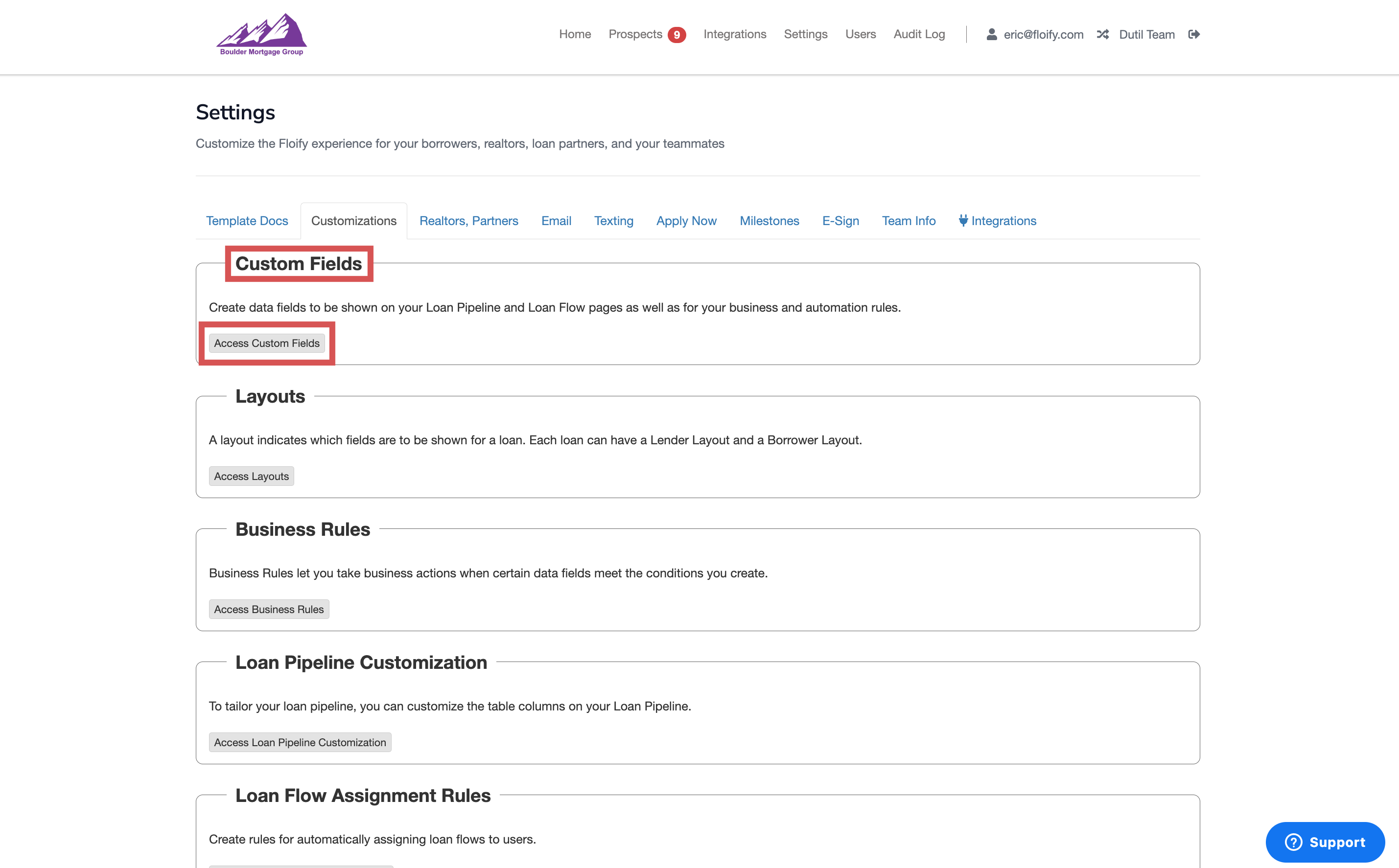Click 'Create rules for automatically assigning' text
The height and width of the screenshot is (868, 1399).
372,839
